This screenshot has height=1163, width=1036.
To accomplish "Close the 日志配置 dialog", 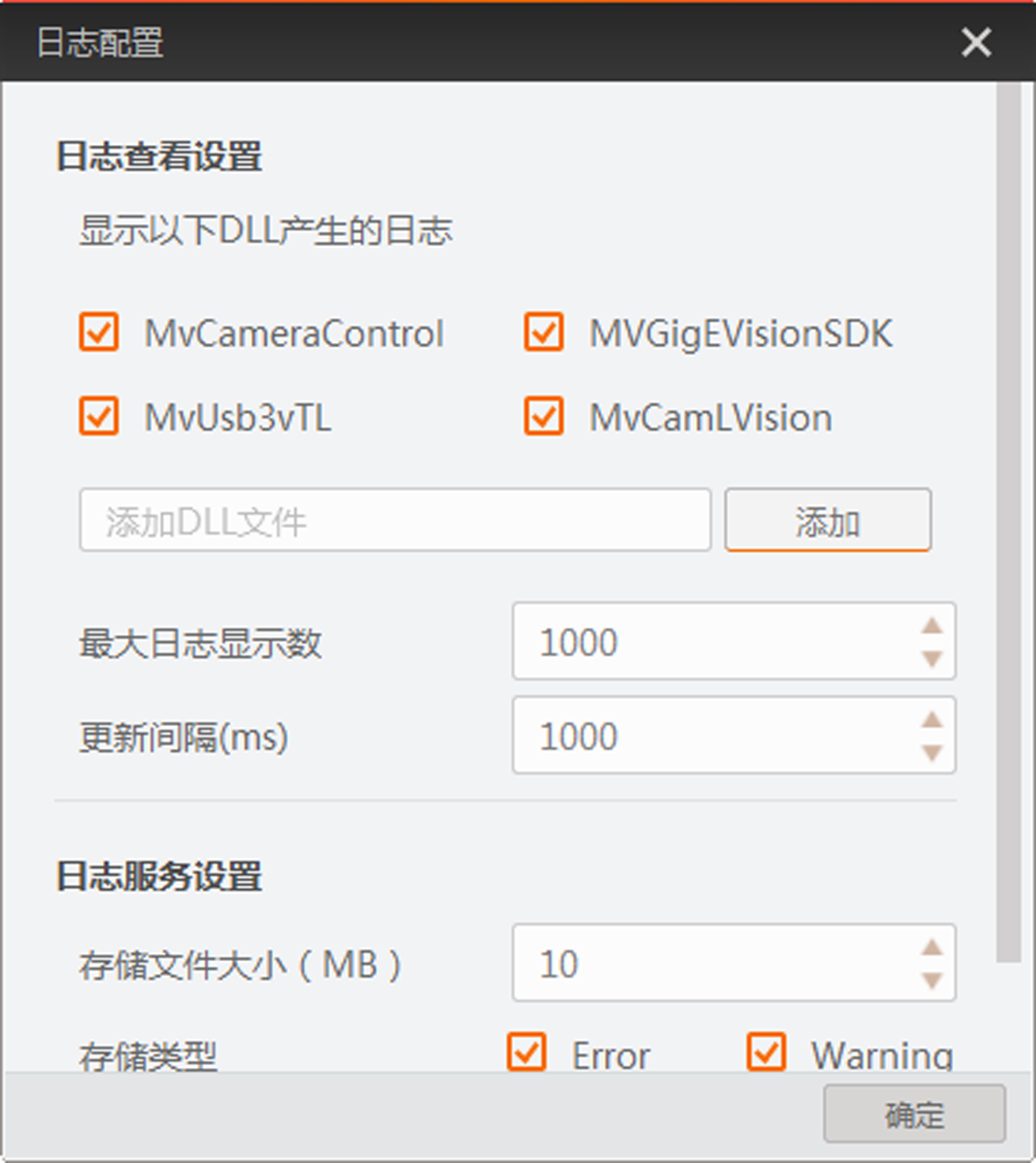I will 976,42.
